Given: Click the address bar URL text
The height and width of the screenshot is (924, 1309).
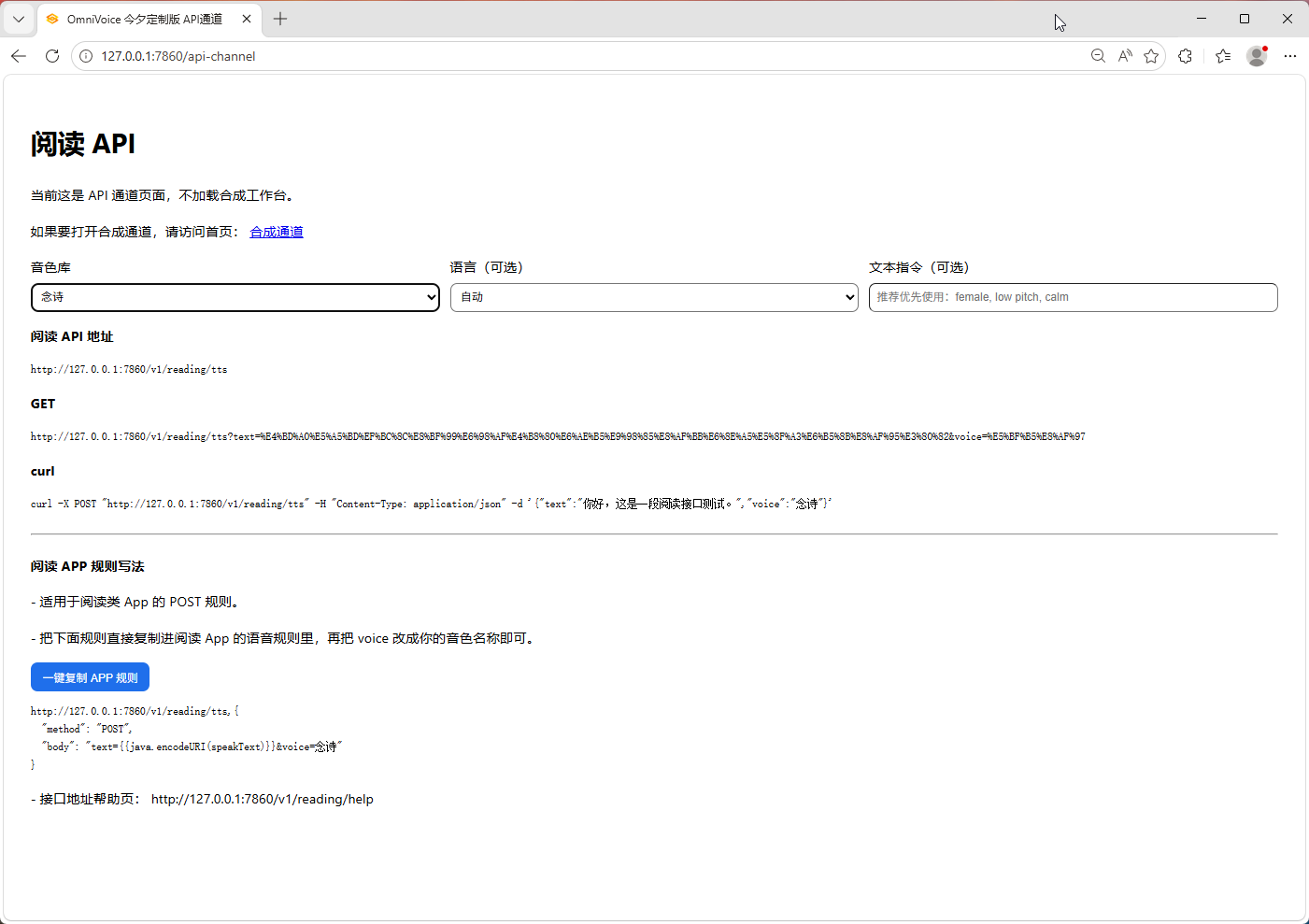Looking at the screenshot, I should coord(178,56).
